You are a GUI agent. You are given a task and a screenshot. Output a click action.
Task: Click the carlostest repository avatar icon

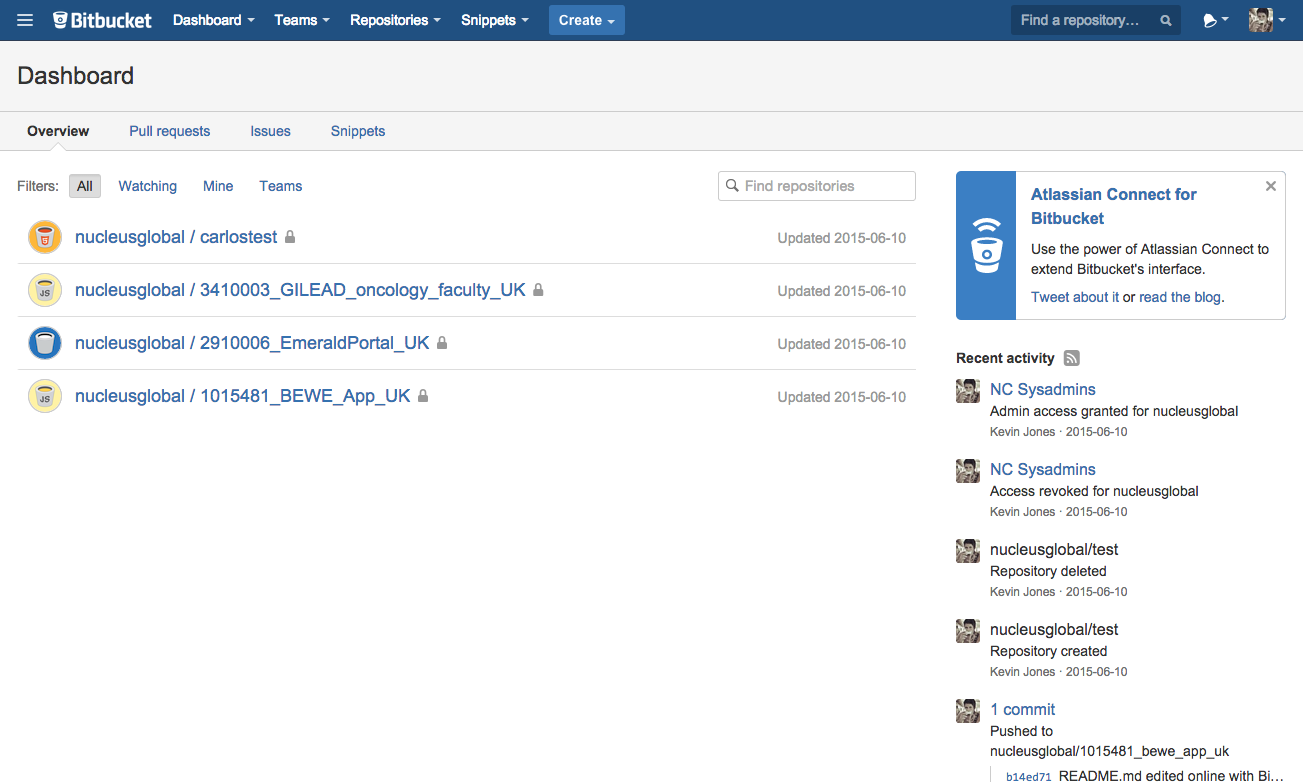pyautogui.click(x=44, y=237)
